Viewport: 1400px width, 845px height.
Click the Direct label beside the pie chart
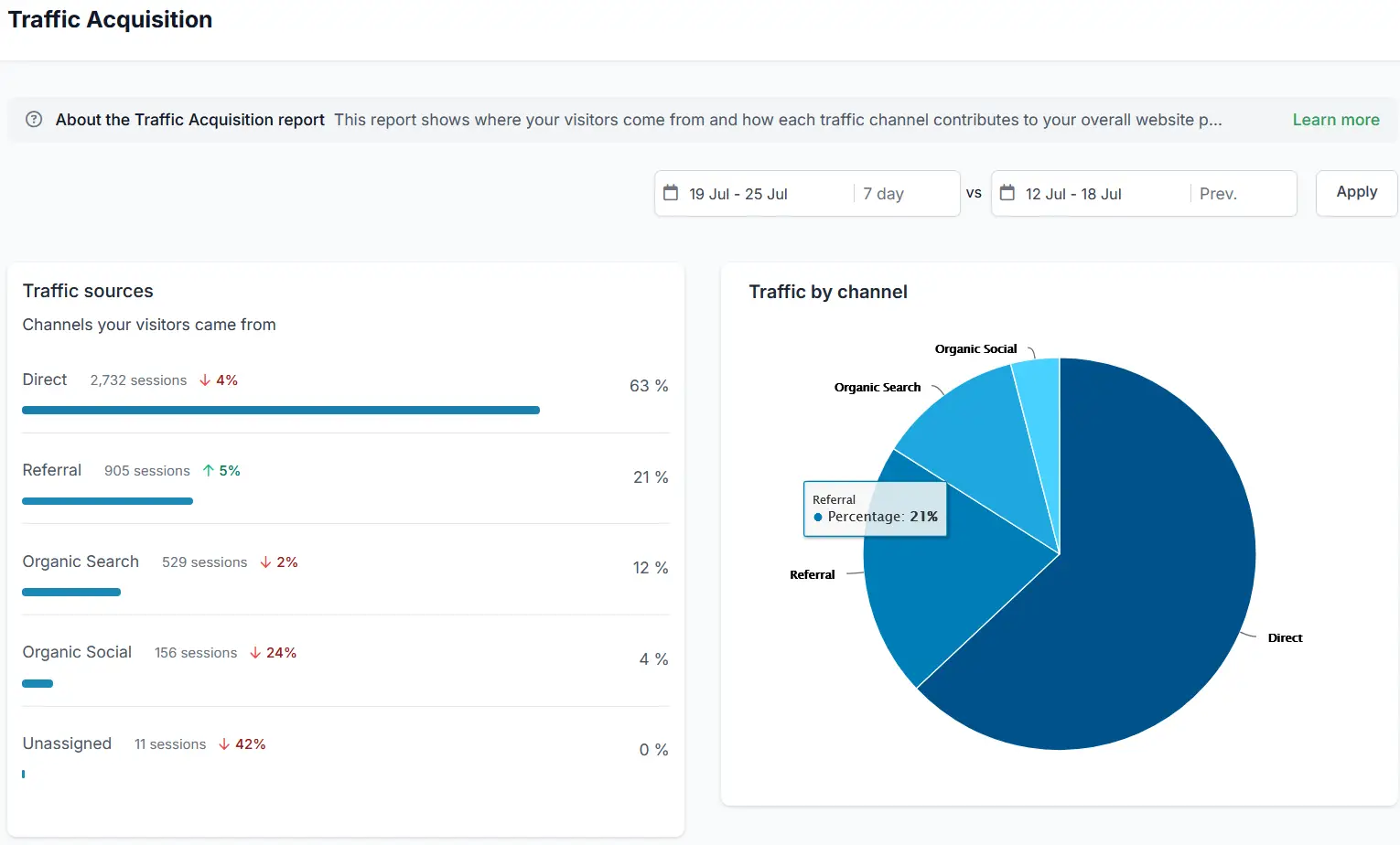point(1285,638)
